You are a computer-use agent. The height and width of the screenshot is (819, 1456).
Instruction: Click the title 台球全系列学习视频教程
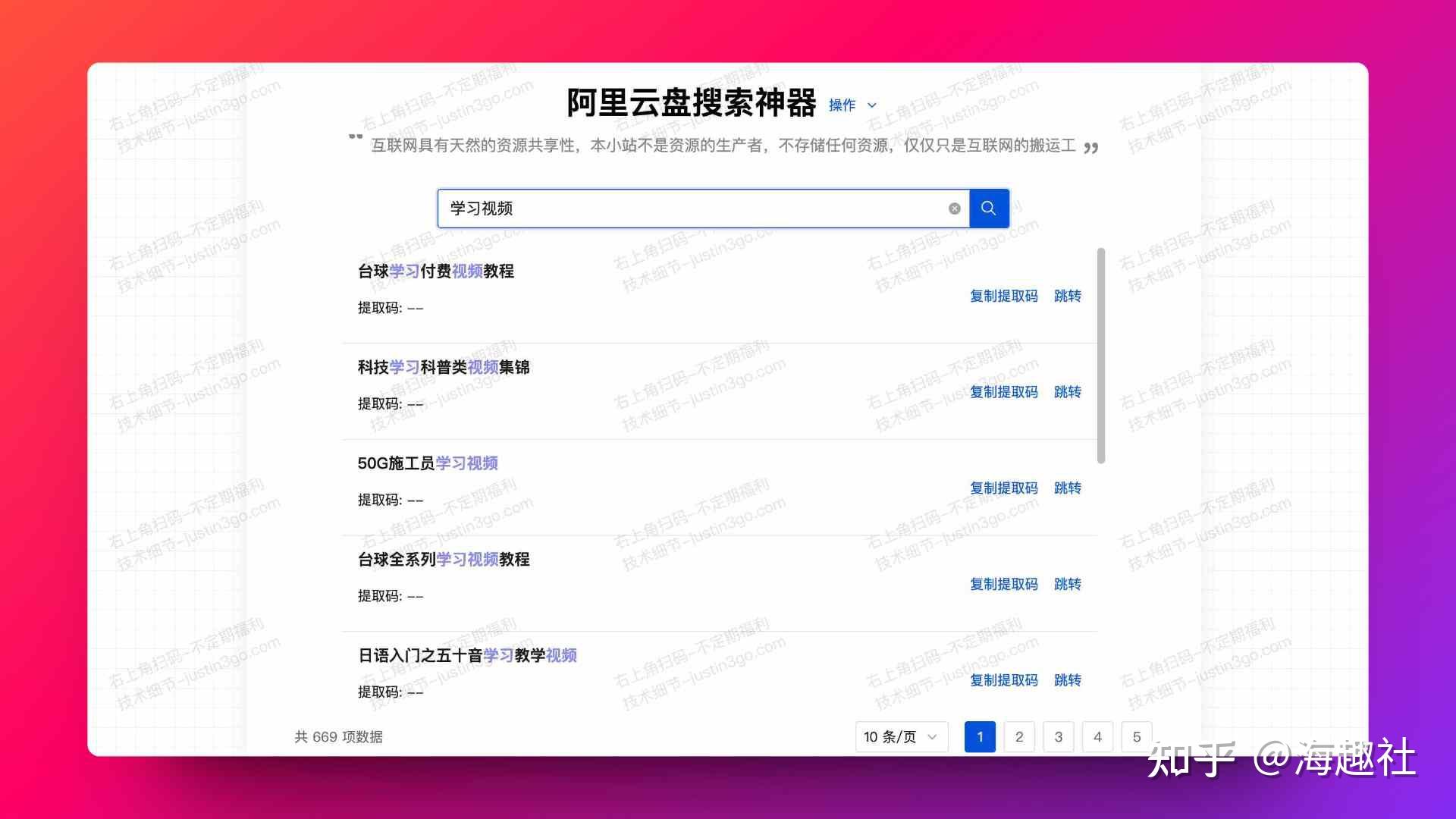click(x=444, y=560)
